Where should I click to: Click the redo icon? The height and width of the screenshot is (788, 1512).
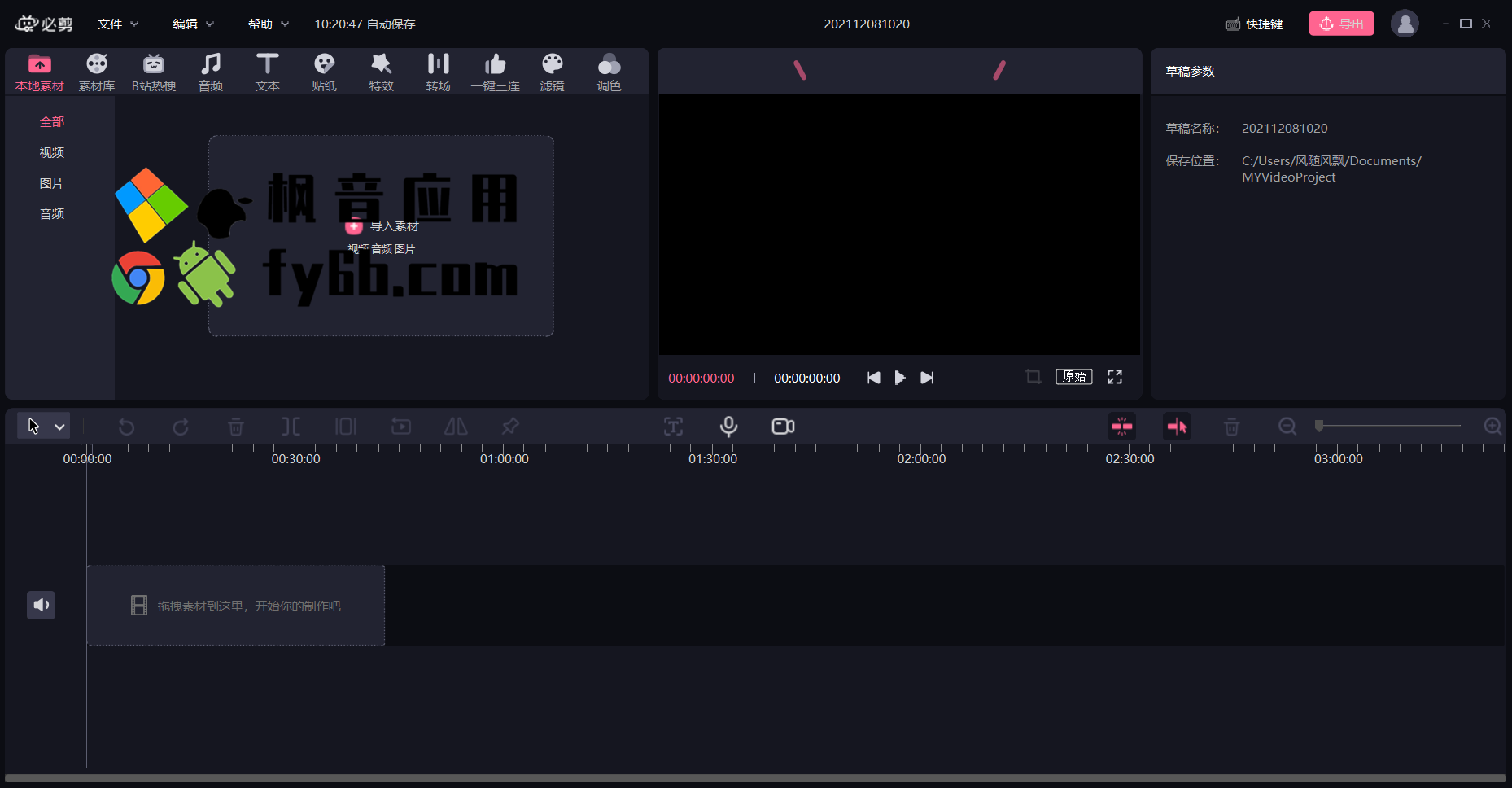coord(181,427)
